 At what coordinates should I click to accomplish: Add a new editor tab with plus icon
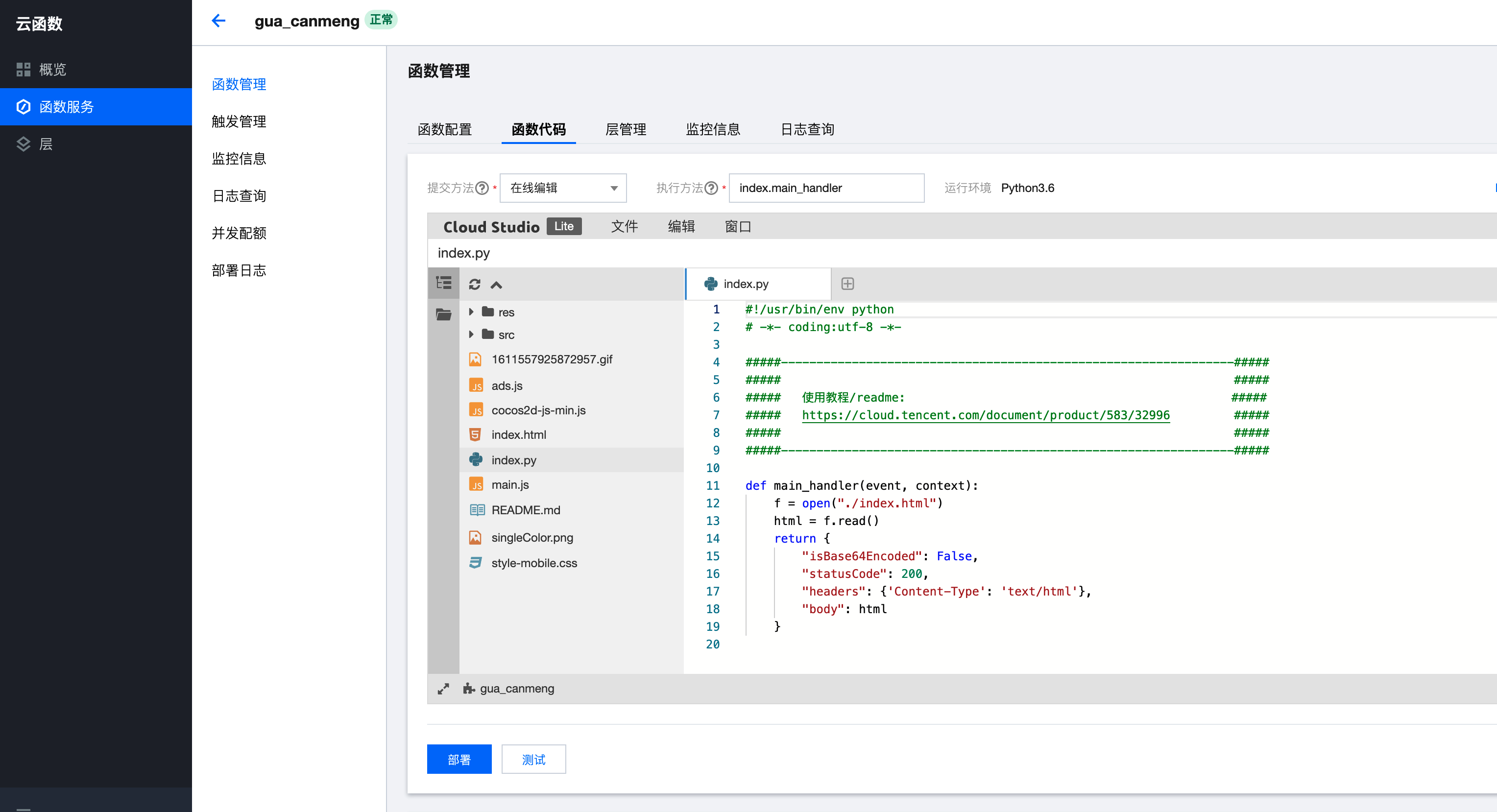pos(847,284)
